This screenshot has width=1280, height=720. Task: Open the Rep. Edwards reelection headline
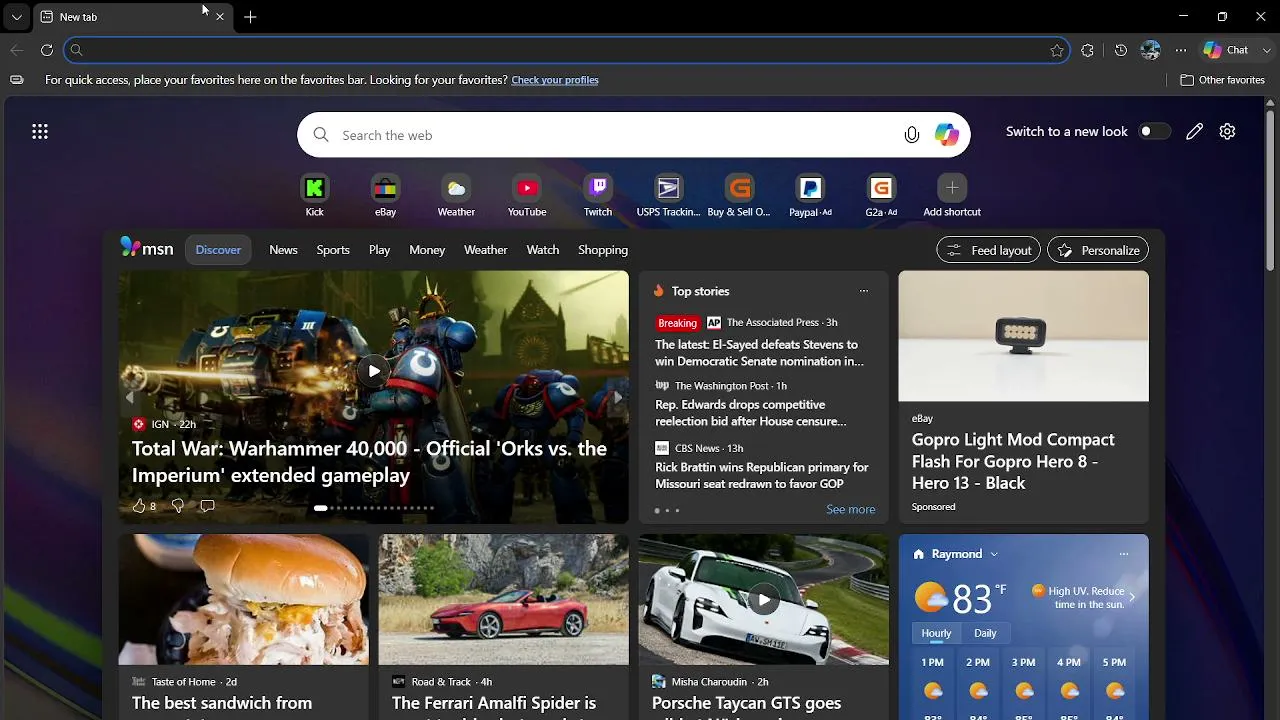[751, 413]
